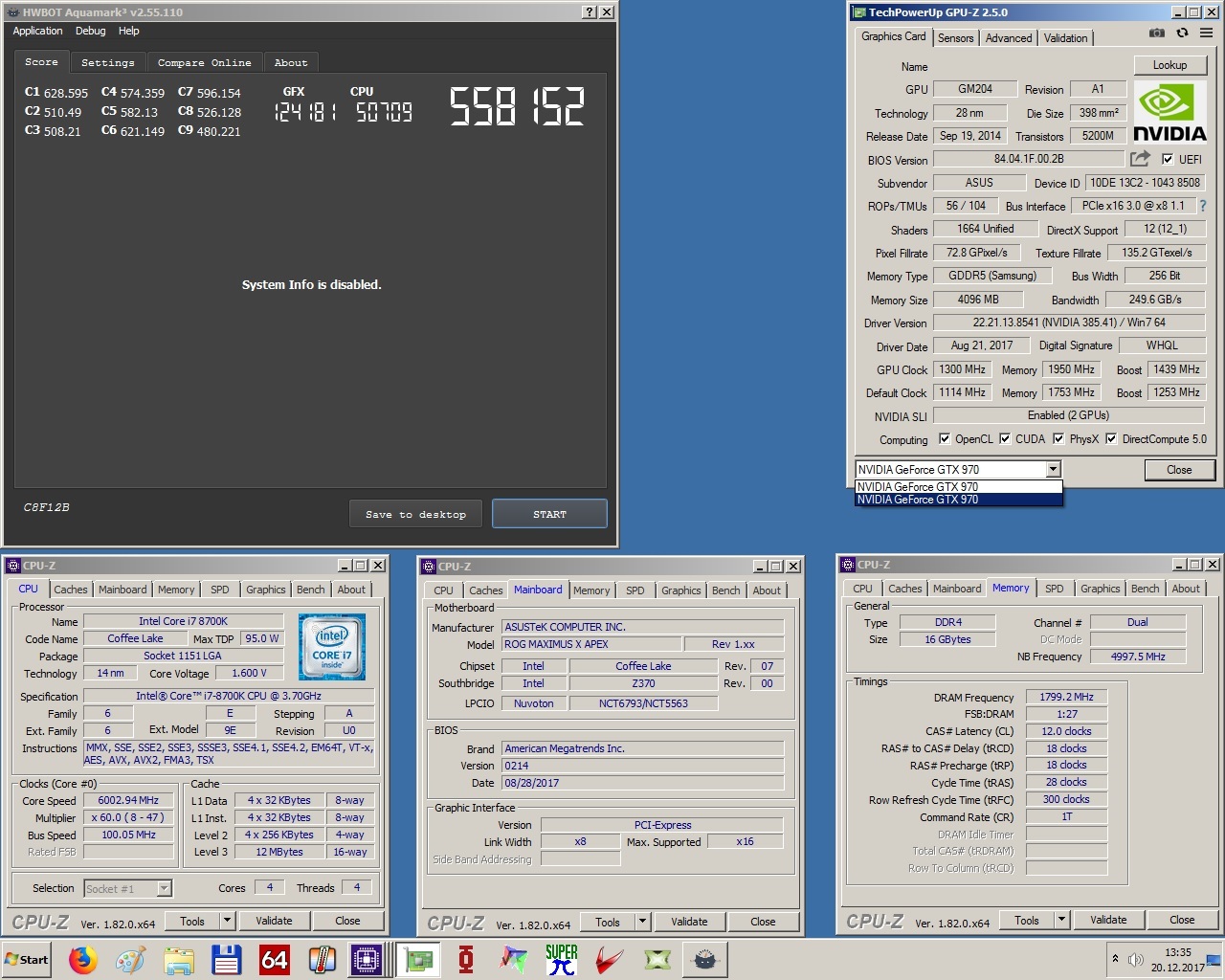This screenshot has height=980, width=1225.
Task: Click the BIOS export share icon
Action: pos(1140,159)
